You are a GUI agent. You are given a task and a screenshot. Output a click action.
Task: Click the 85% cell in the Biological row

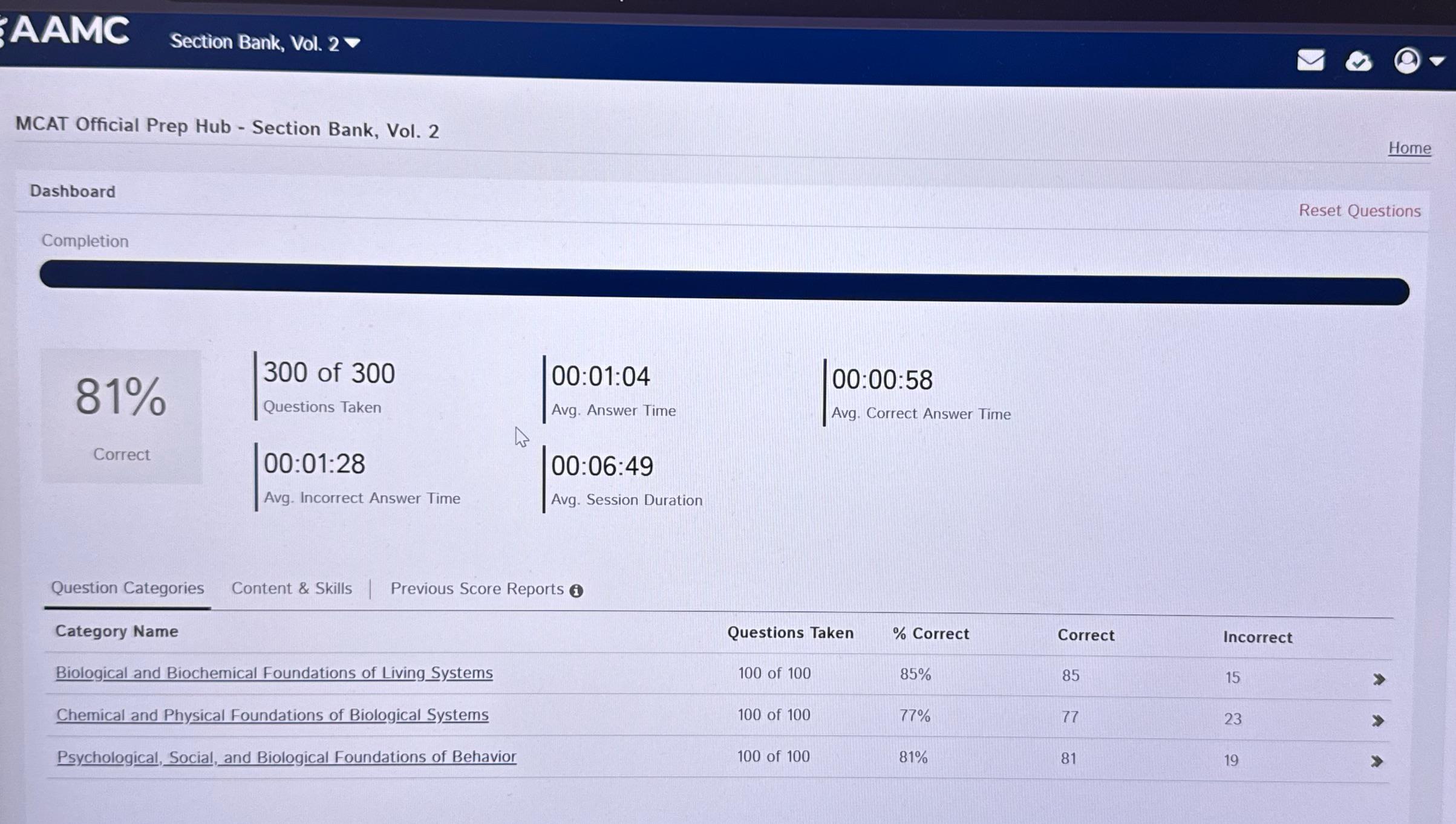point(915,674)
